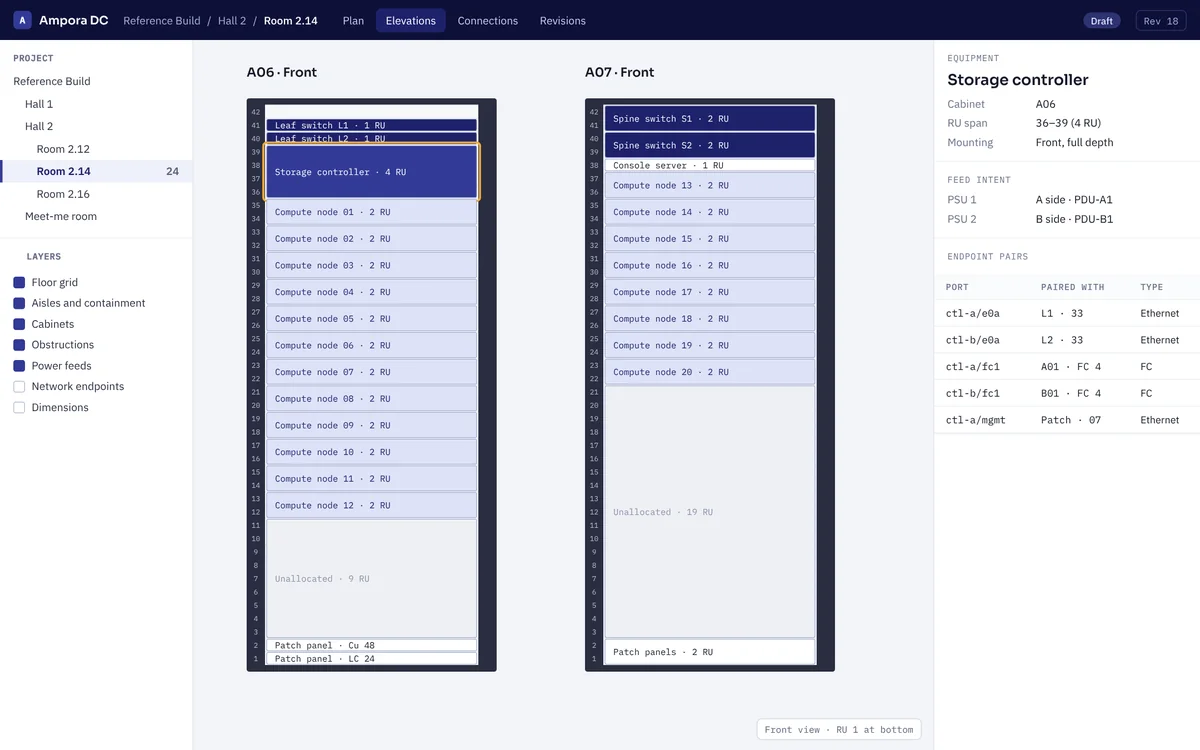Select the Unallocated 19 RU space
Viewport: 1200px width, 750px height.
[710, 512]
